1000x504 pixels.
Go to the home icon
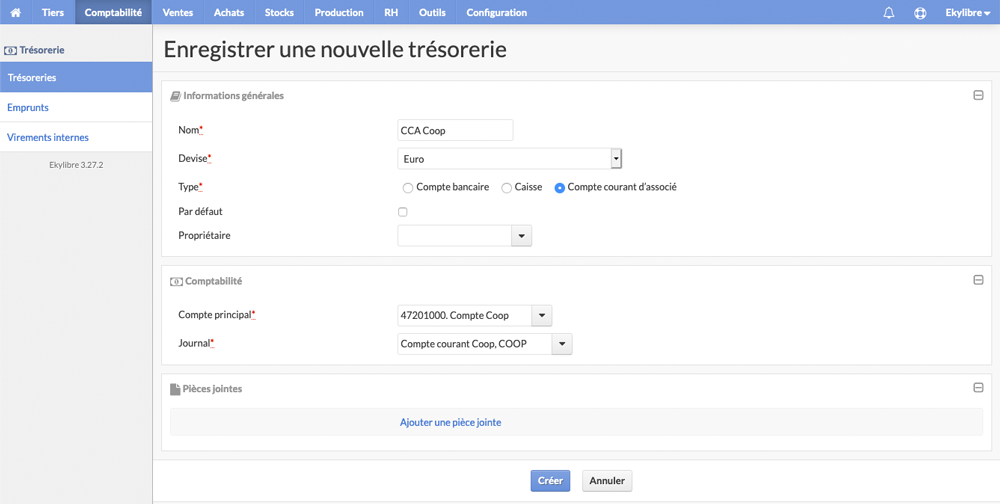(16, 12)
